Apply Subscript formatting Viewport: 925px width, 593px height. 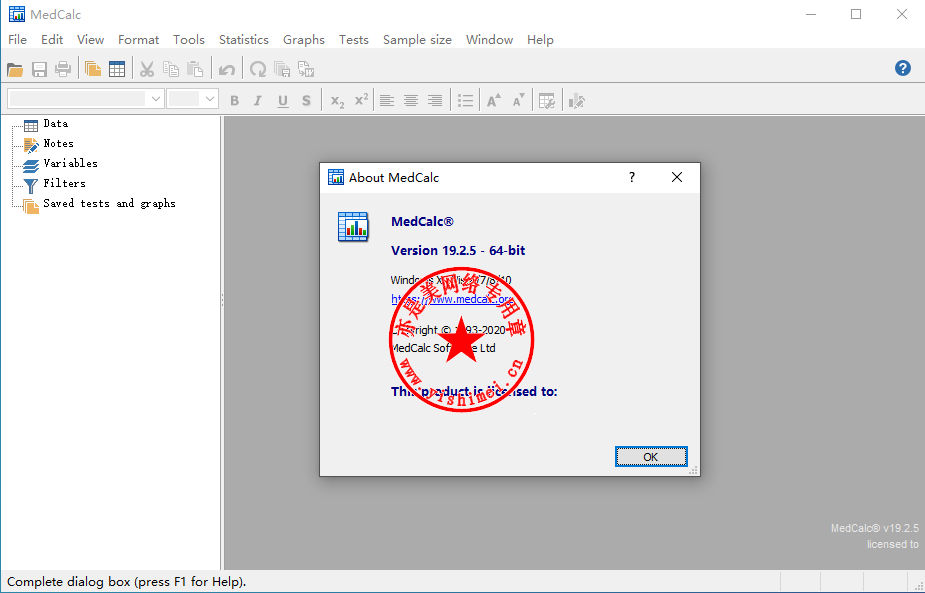point(337,101)
